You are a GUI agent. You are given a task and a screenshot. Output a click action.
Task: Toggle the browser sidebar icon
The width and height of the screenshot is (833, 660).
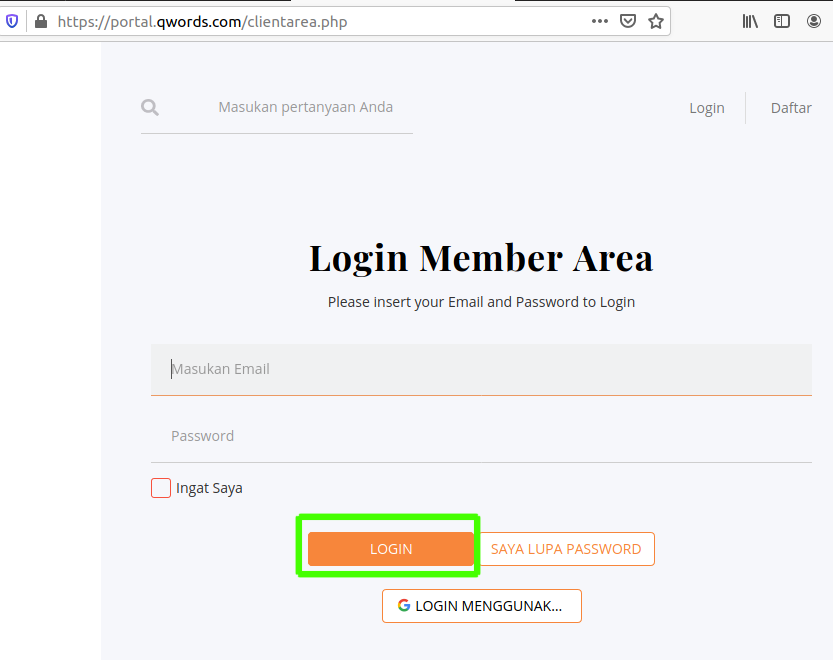click(x=782, y=20)
